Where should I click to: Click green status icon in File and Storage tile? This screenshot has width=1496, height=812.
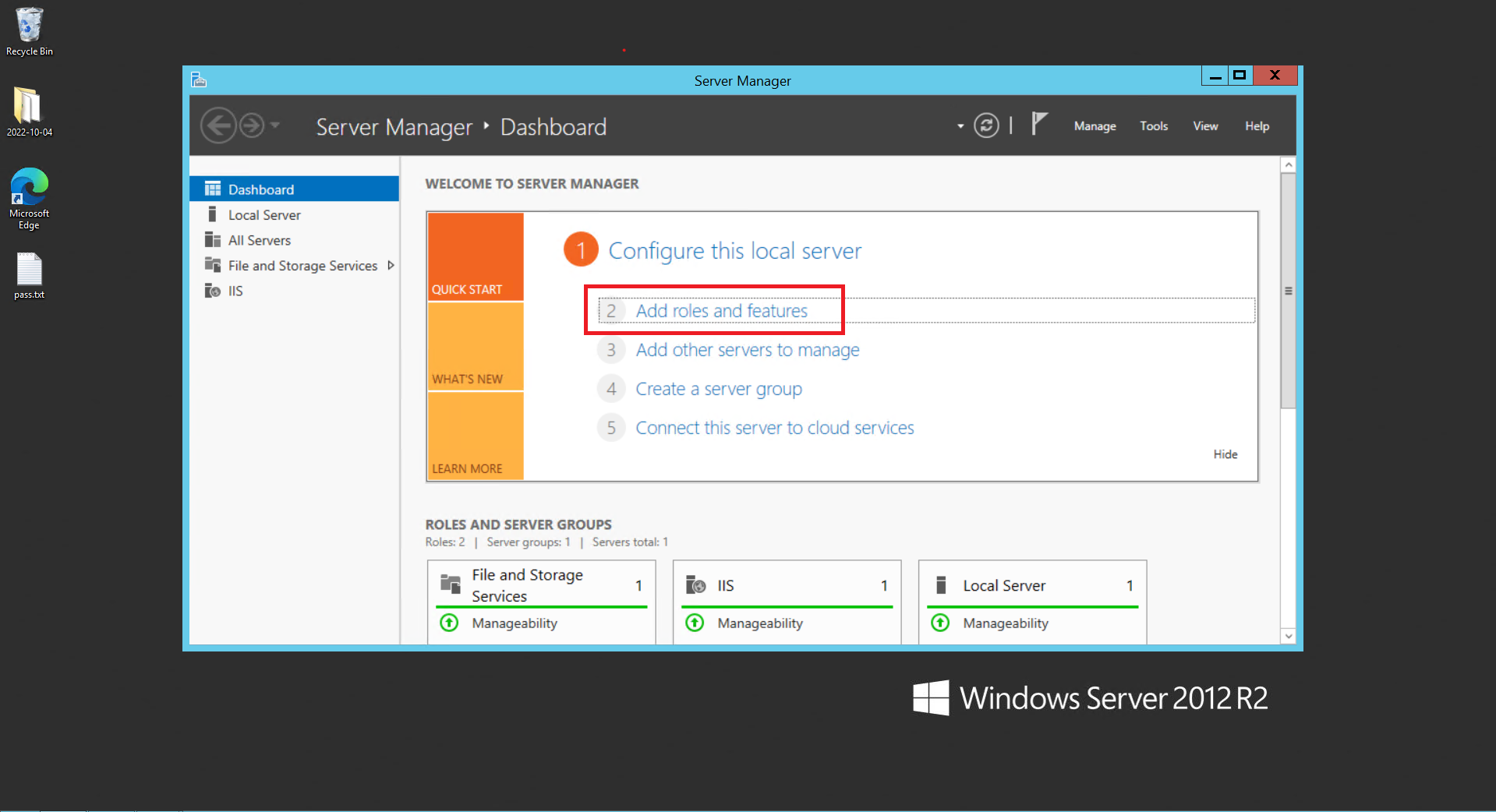coord(449,623)
